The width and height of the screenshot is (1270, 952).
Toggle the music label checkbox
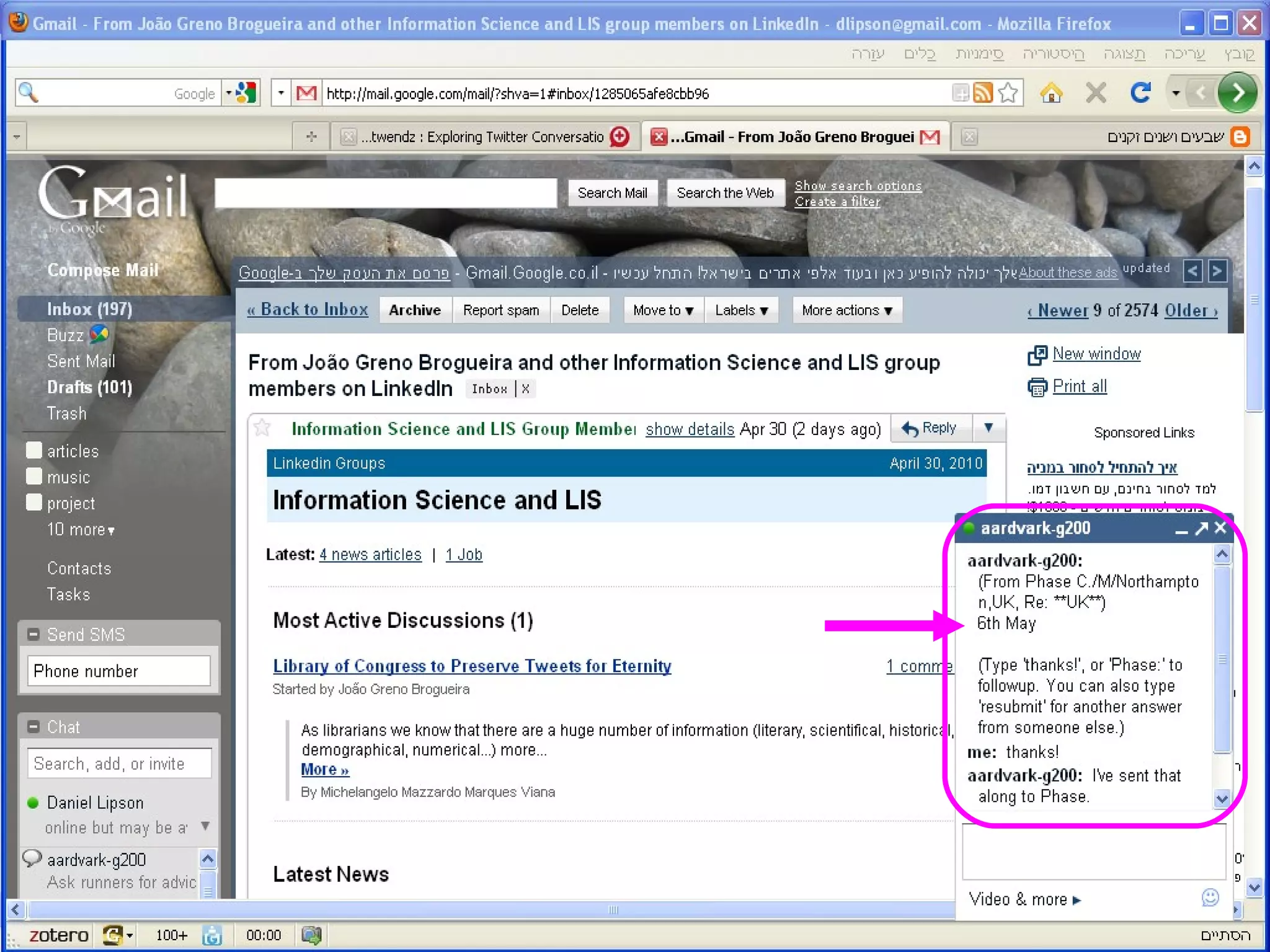(34, 476)
